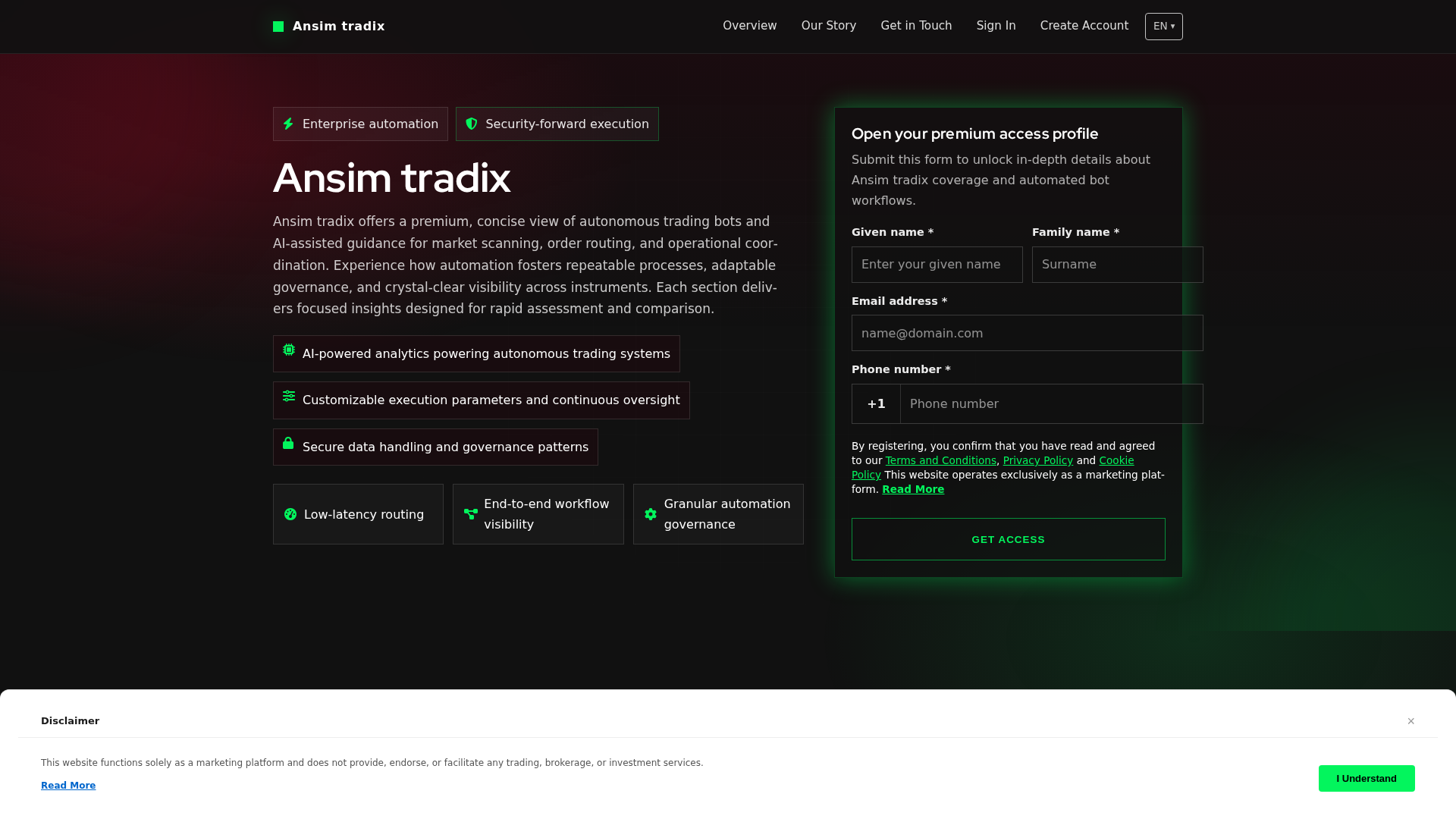Open the +1 country code selector
The image size is (1456, 819).
click(876, 403)
